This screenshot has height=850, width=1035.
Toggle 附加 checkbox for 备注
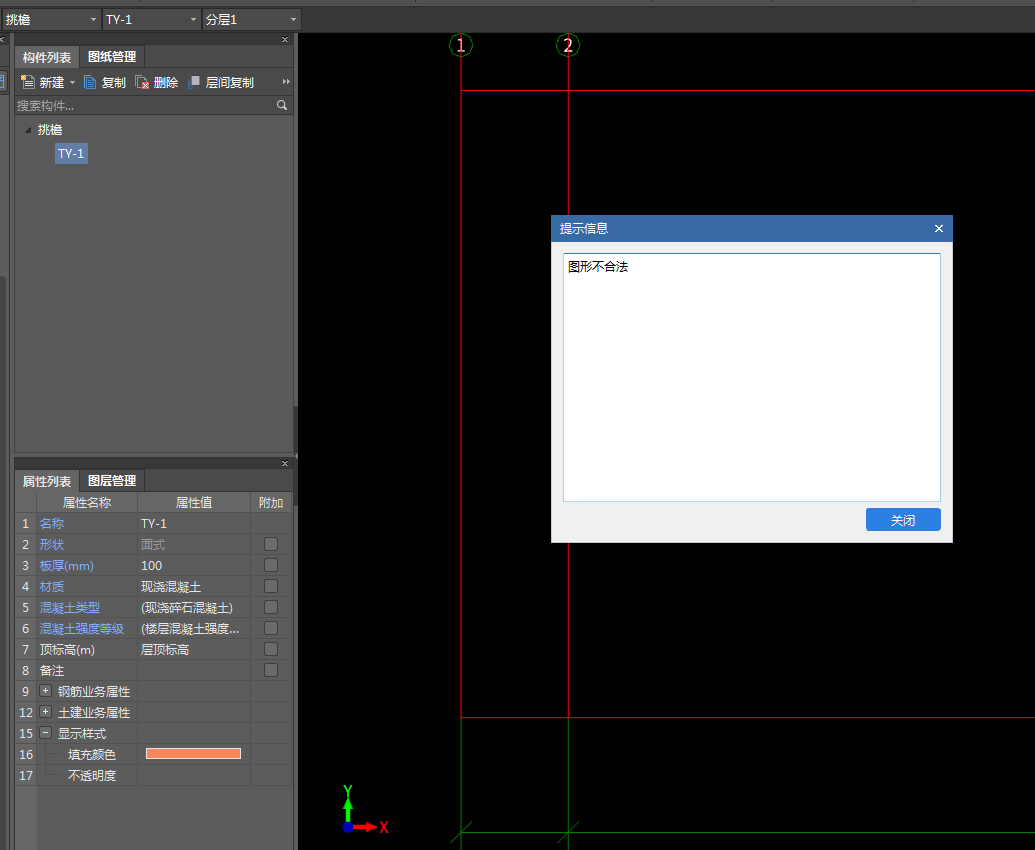coord(271,670)
